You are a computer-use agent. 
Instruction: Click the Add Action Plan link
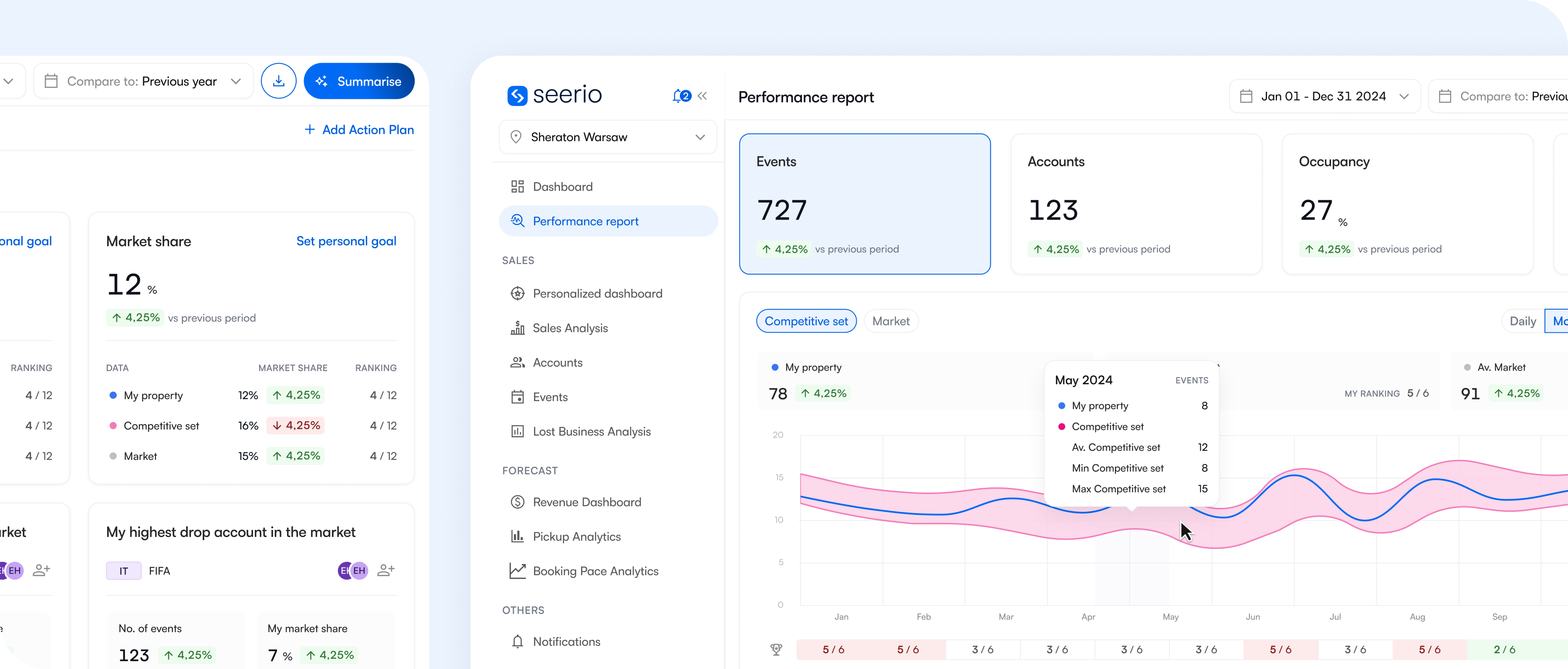click(359, 130)
